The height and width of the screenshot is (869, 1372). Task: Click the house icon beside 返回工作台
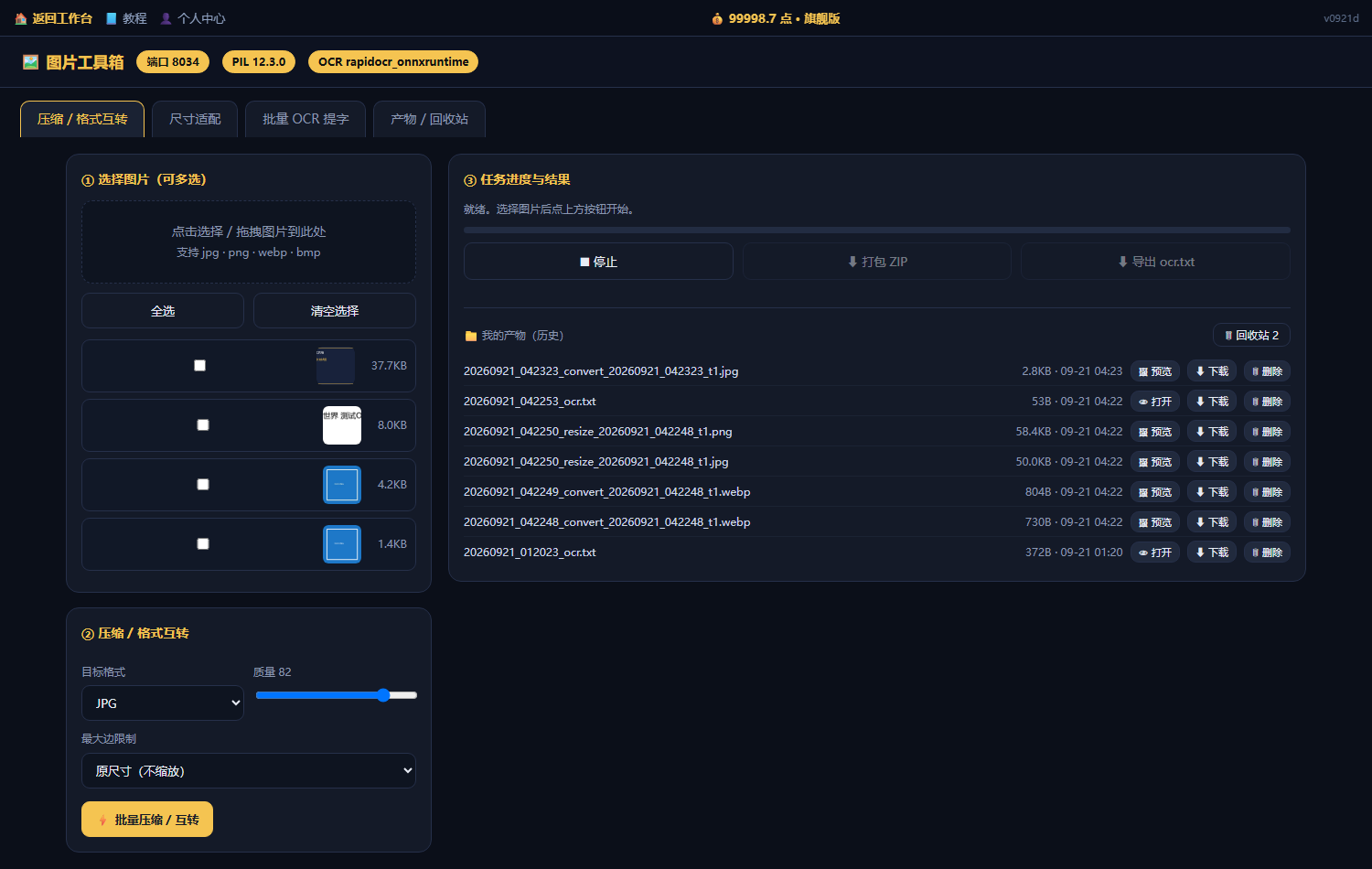point(21,18)
